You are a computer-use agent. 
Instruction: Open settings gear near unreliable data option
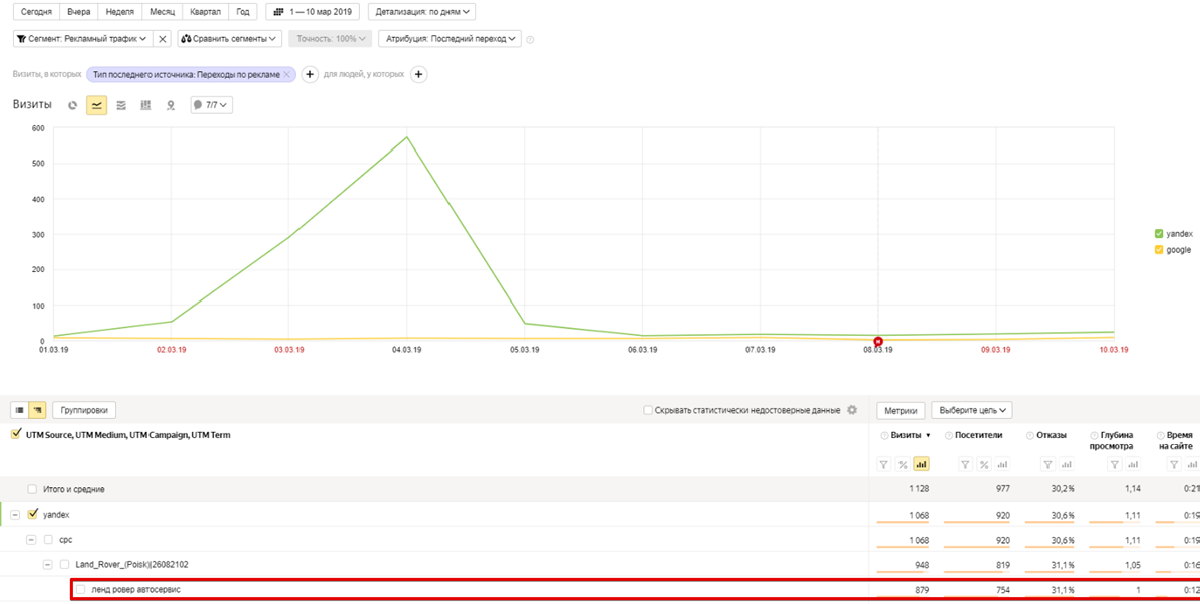pos(852,410)
